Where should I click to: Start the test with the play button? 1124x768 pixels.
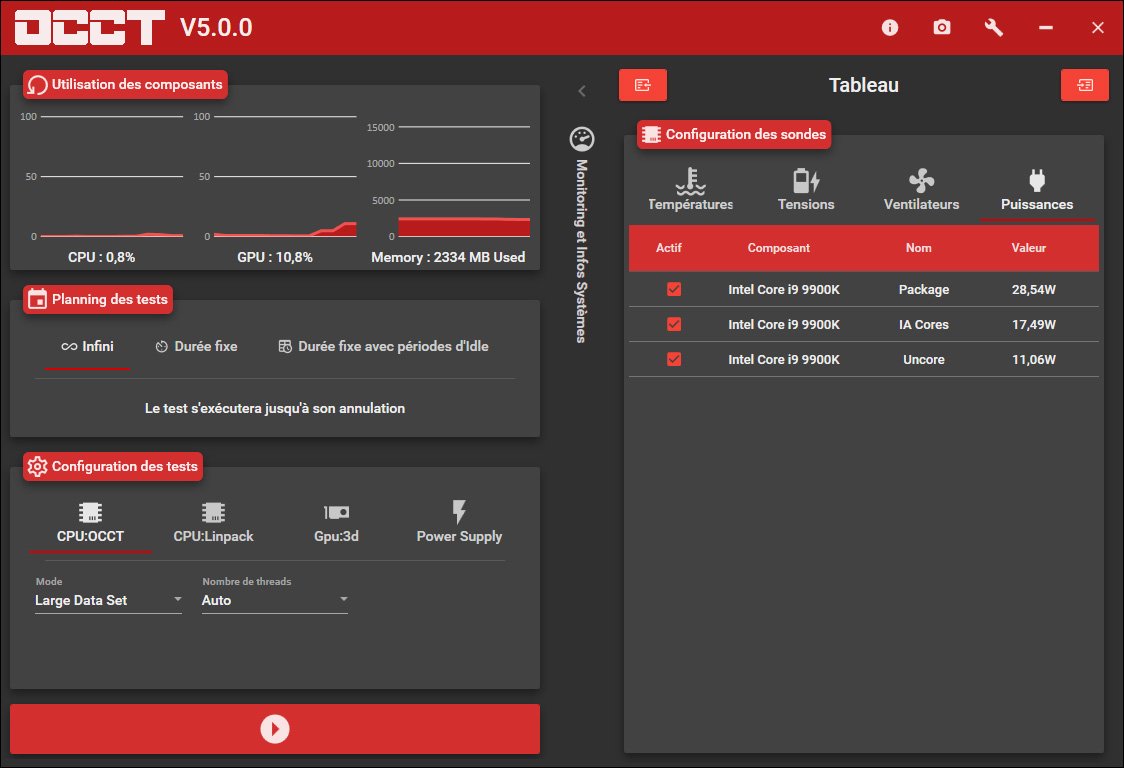pyautogui.click(x=275, y=729)
